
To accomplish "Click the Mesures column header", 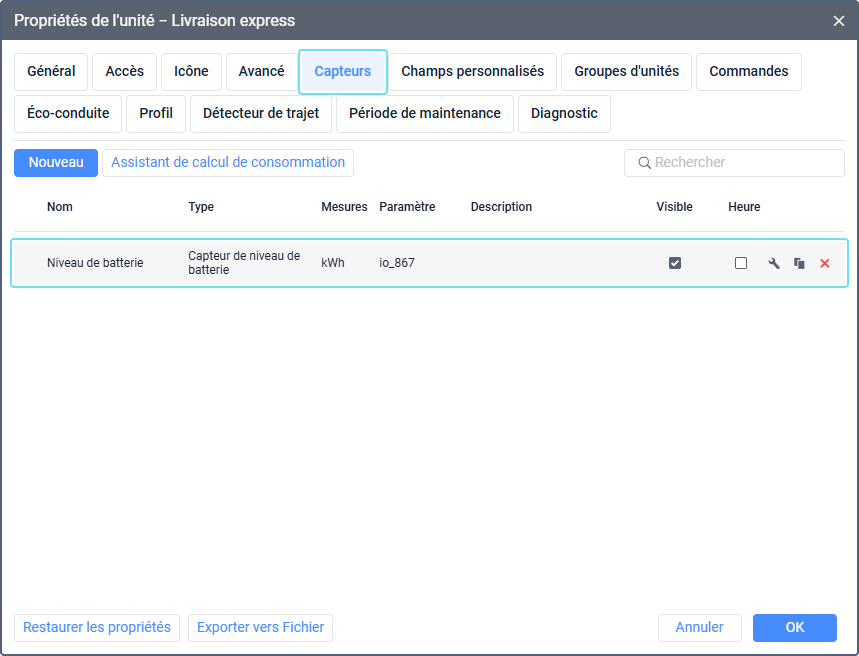I will coord(344,207).
